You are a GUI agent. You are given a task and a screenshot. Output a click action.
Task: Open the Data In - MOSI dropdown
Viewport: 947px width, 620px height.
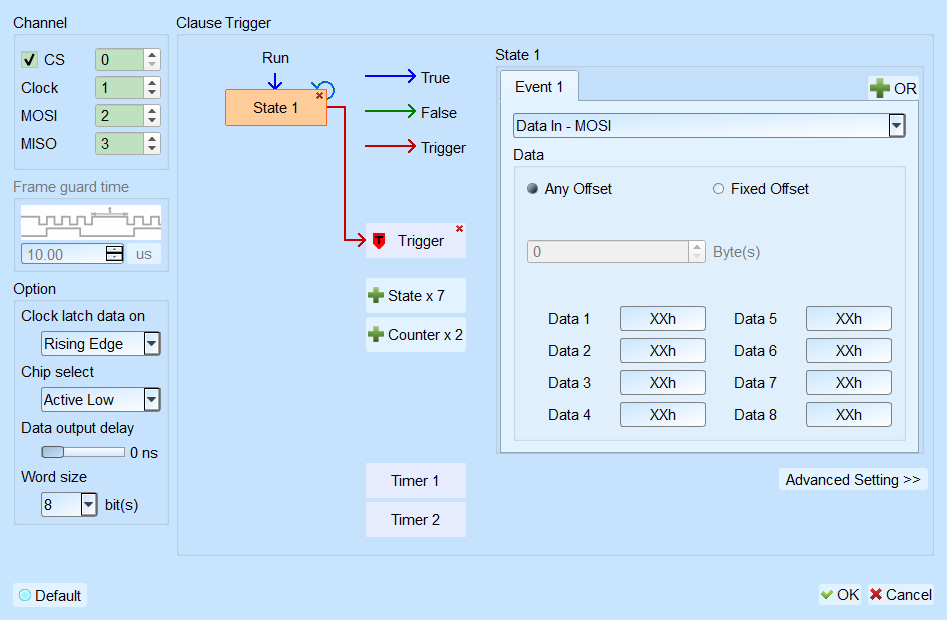click(896, 126)
